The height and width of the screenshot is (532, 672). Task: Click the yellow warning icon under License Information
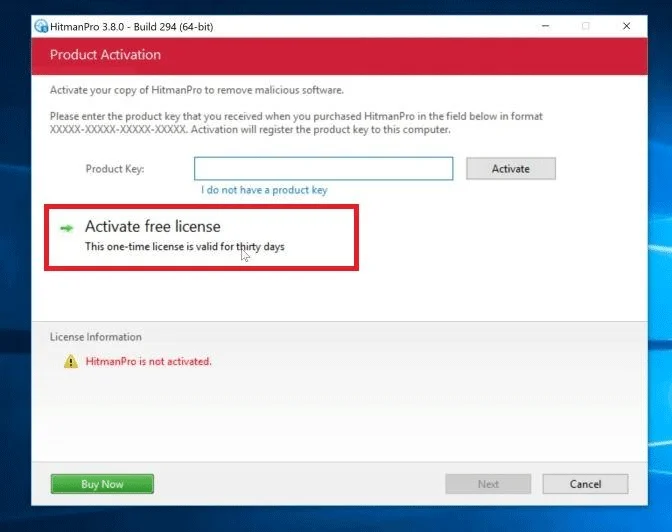pos(71,361)
